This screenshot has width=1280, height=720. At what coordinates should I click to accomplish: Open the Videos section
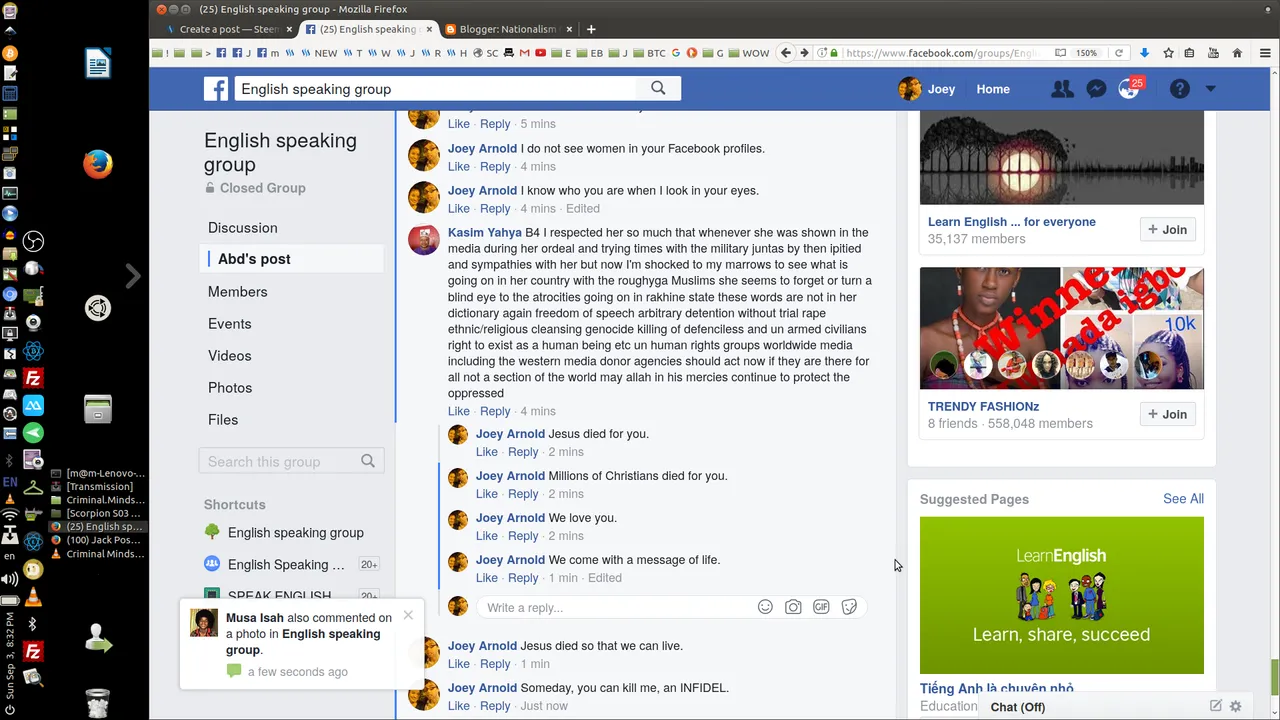[x=229, y=356]
